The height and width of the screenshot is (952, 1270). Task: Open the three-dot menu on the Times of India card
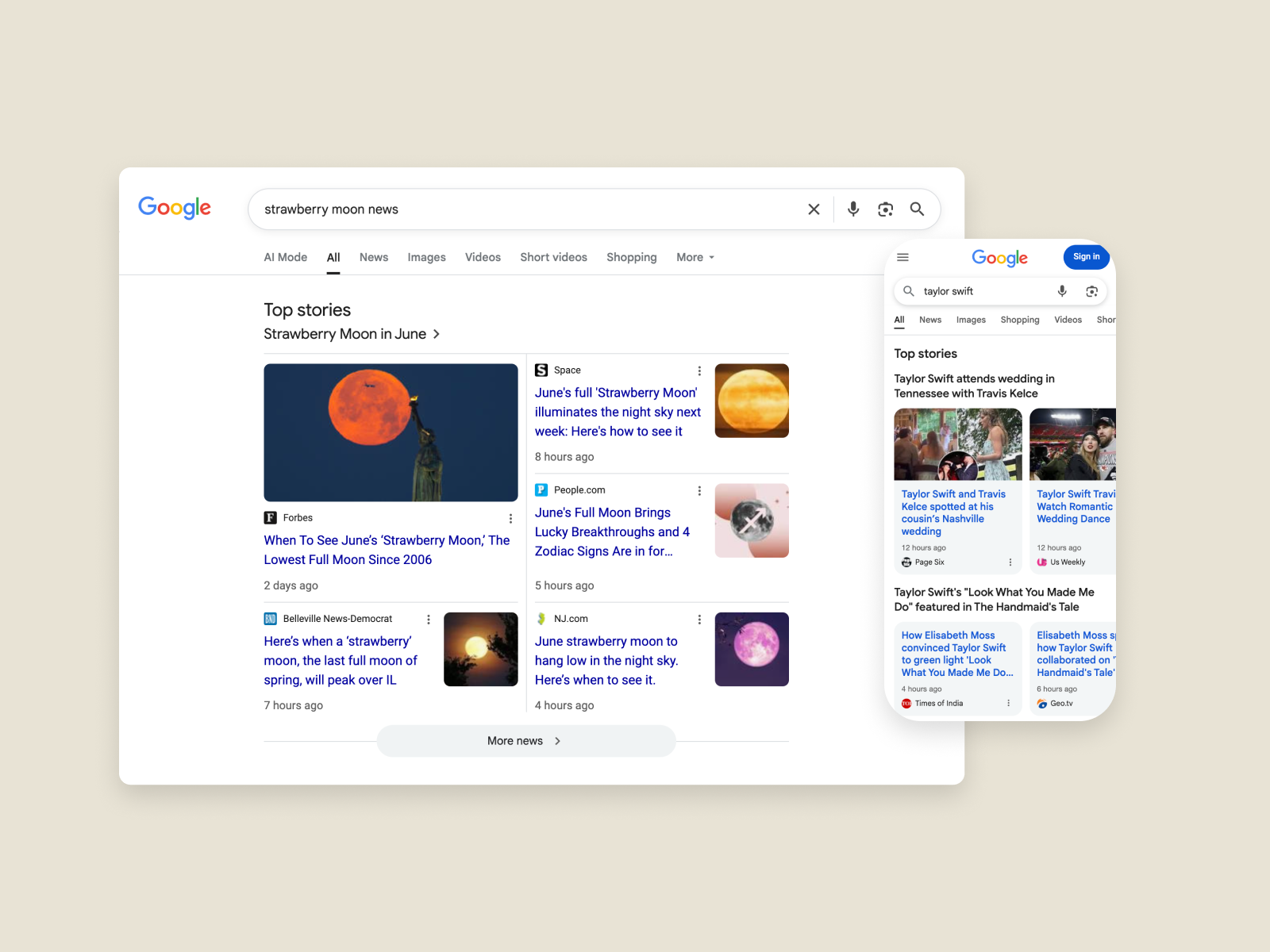(x=1009, y=704)
